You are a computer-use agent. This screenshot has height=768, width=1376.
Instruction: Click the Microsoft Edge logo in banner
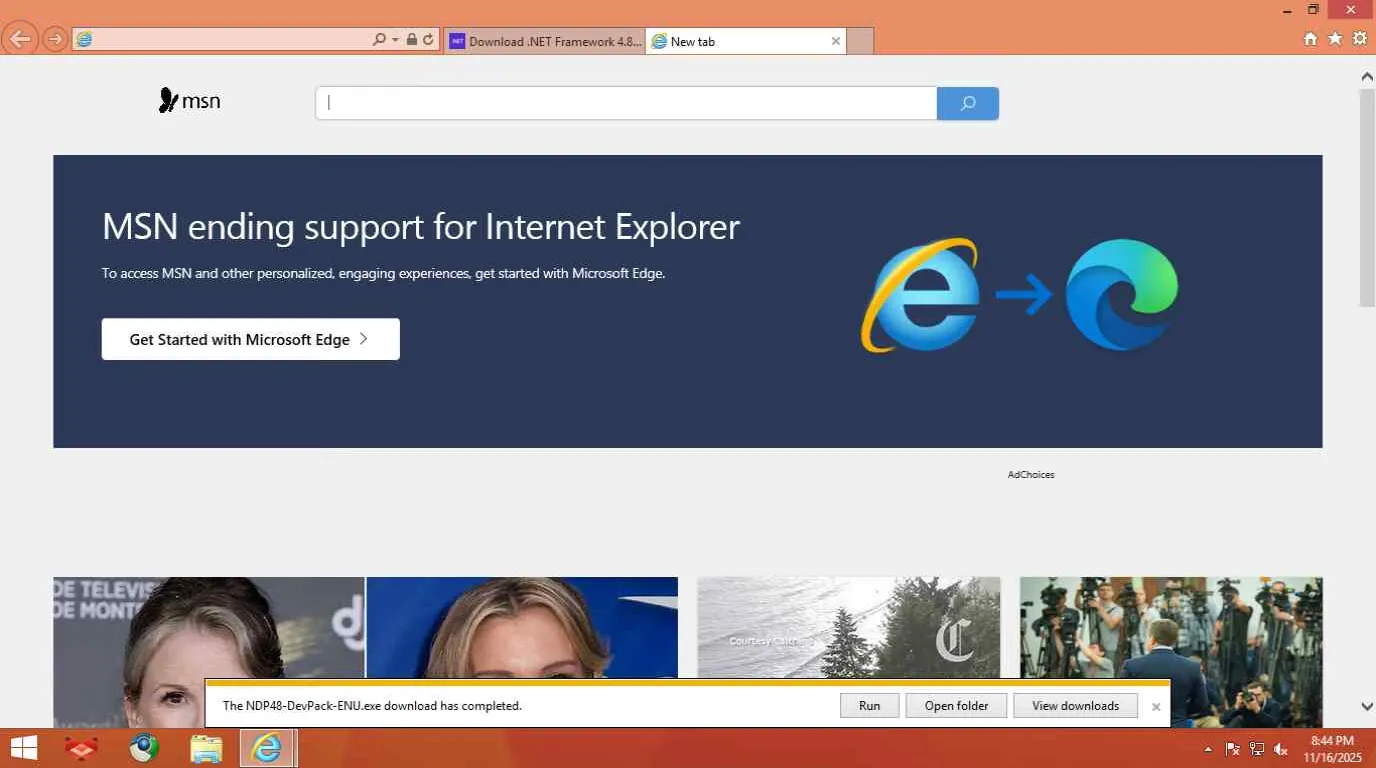click(1122, 295)
